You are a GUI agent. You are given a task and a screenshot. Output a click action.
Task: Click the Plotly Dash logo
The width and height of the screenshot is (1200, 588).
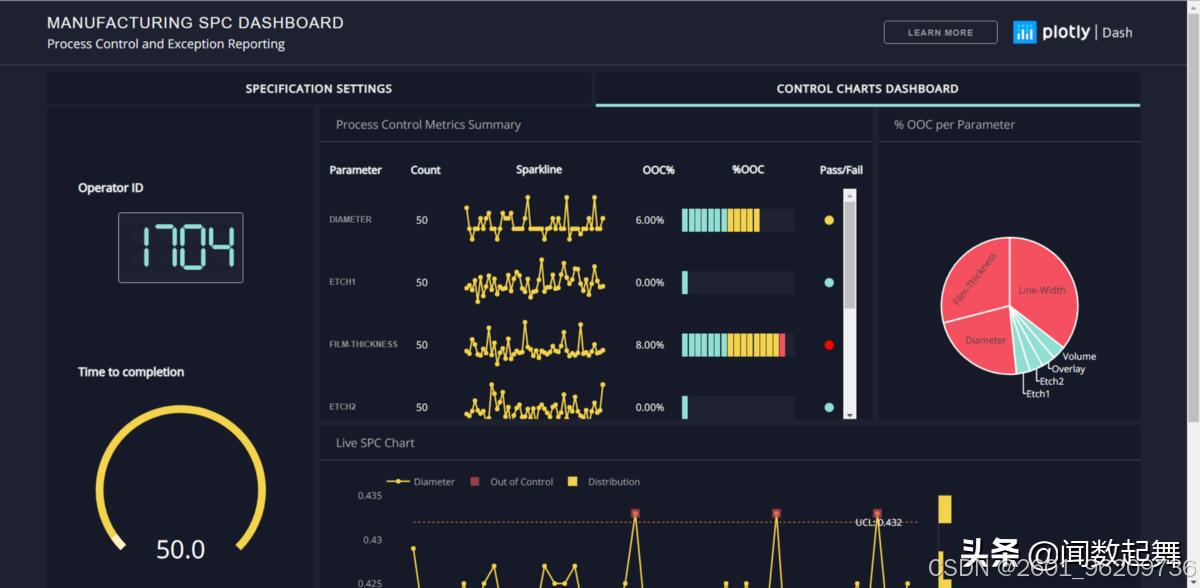click(1073, 32)
